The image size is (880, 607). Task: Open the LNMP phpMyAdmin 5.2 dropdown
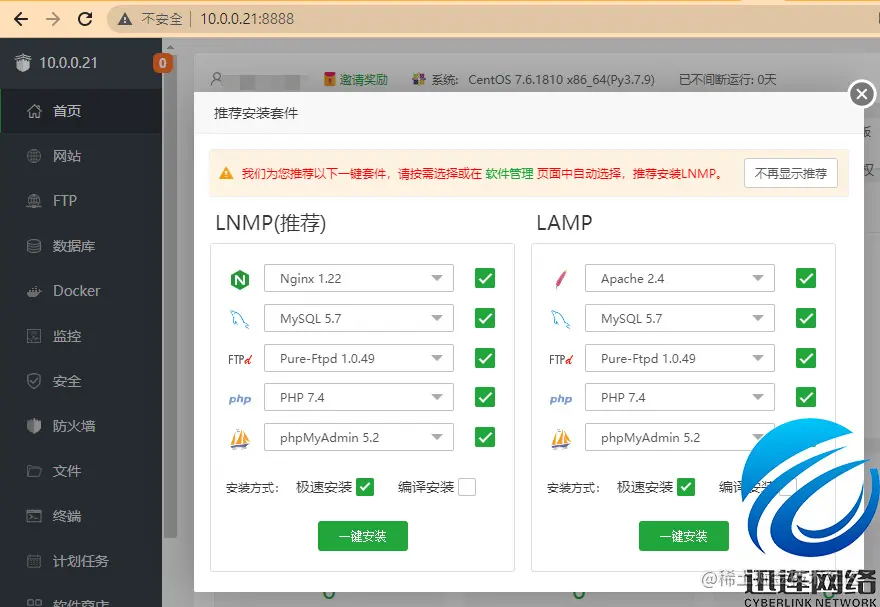tap(359, 437)
